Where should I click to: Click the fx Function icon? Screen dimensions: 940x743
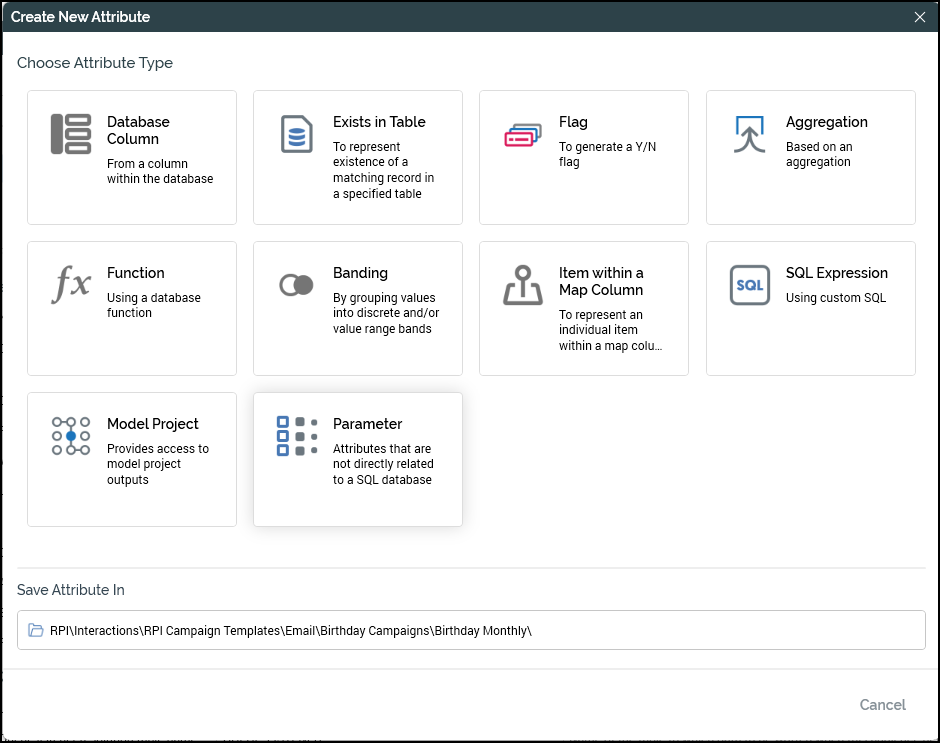pyautogui.click(x=71, y=285)
